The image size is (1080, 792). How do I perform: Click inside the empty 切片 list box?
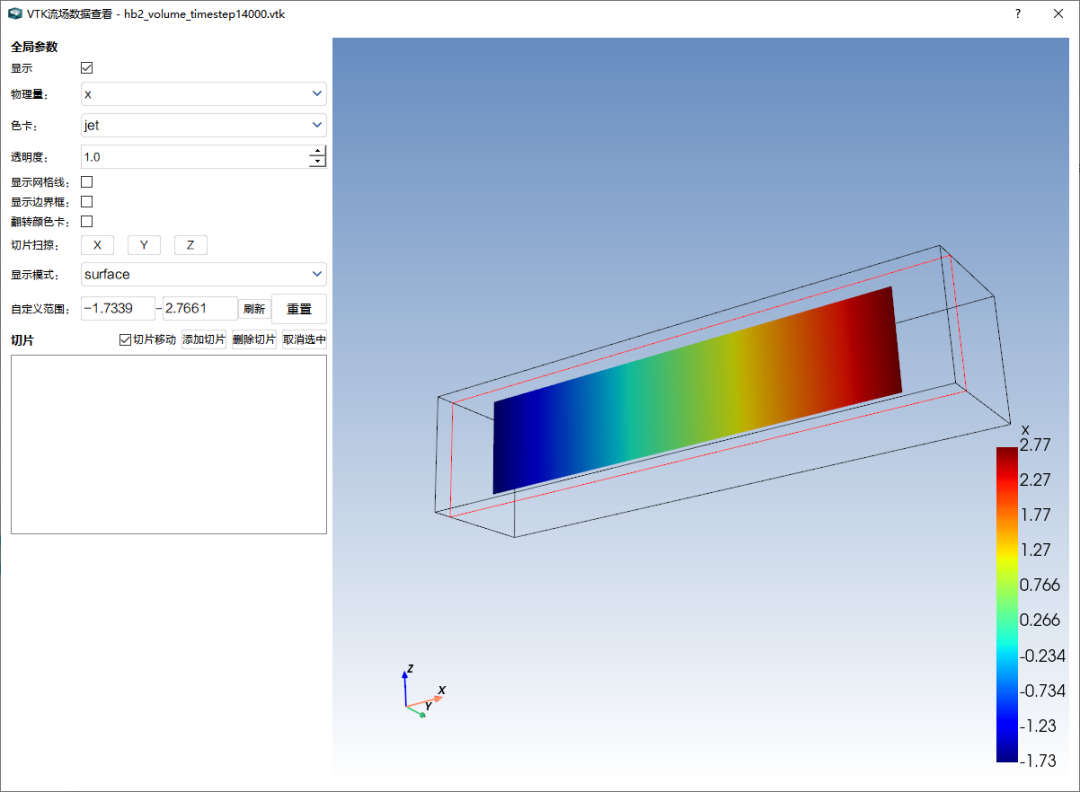tap(169, 444)
